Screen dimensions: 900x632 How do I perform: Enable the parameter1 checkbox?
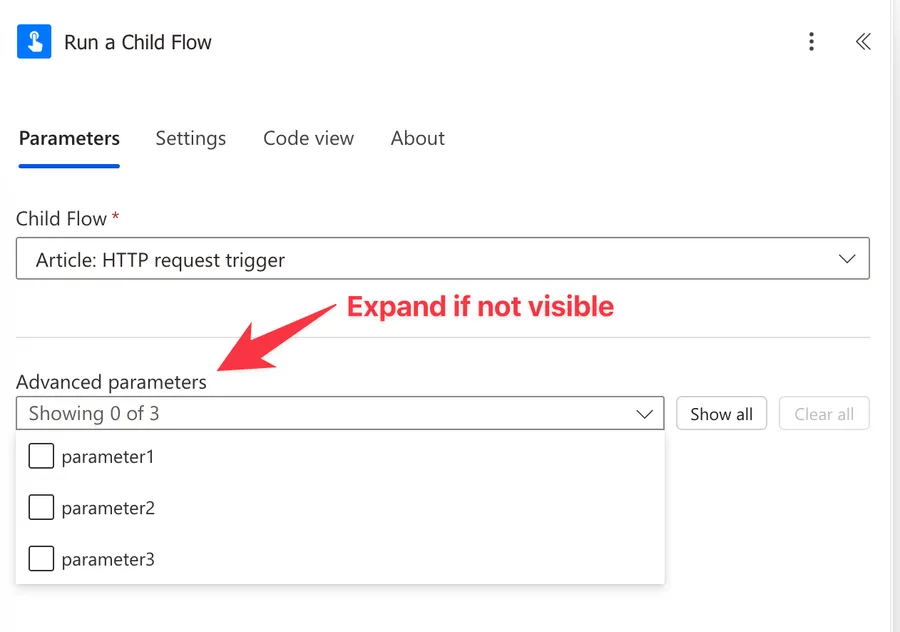[41, 457]
